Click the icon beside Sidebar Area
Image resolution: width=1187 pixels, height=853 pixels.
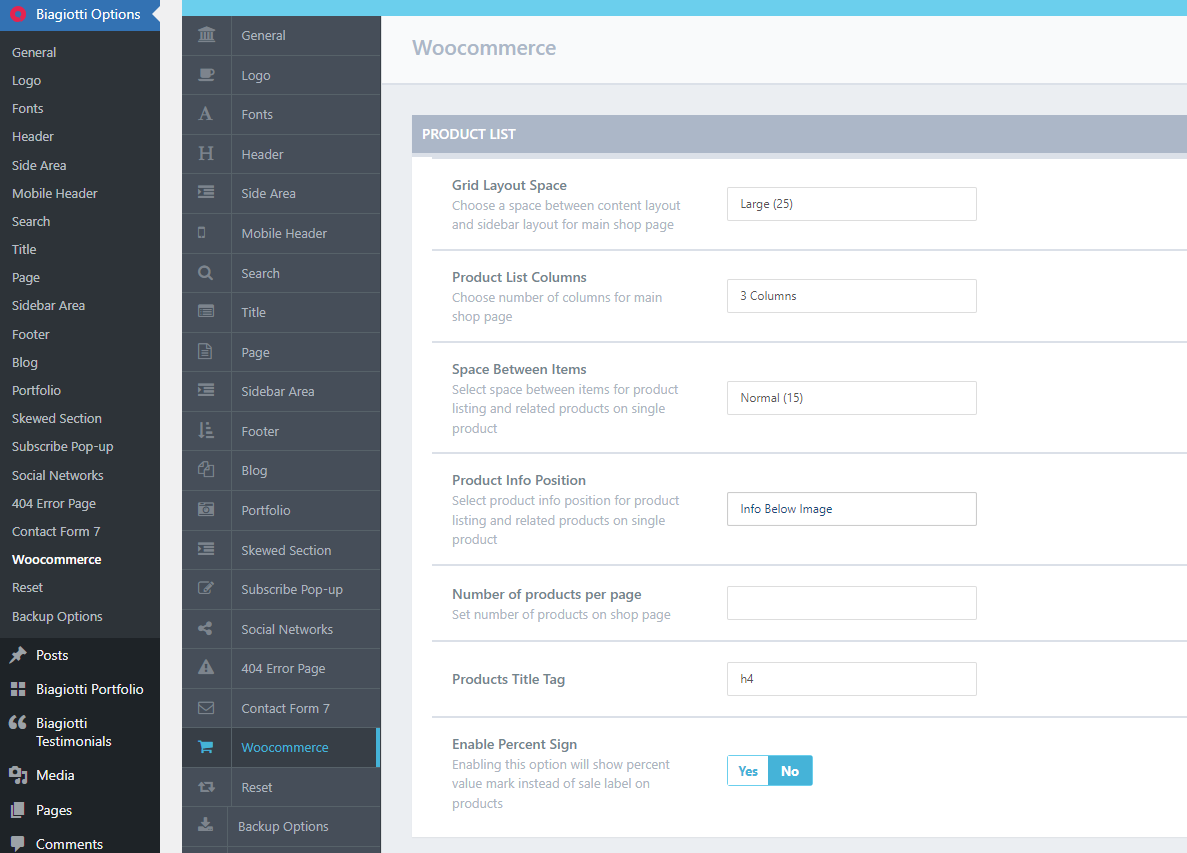(206, 390)
